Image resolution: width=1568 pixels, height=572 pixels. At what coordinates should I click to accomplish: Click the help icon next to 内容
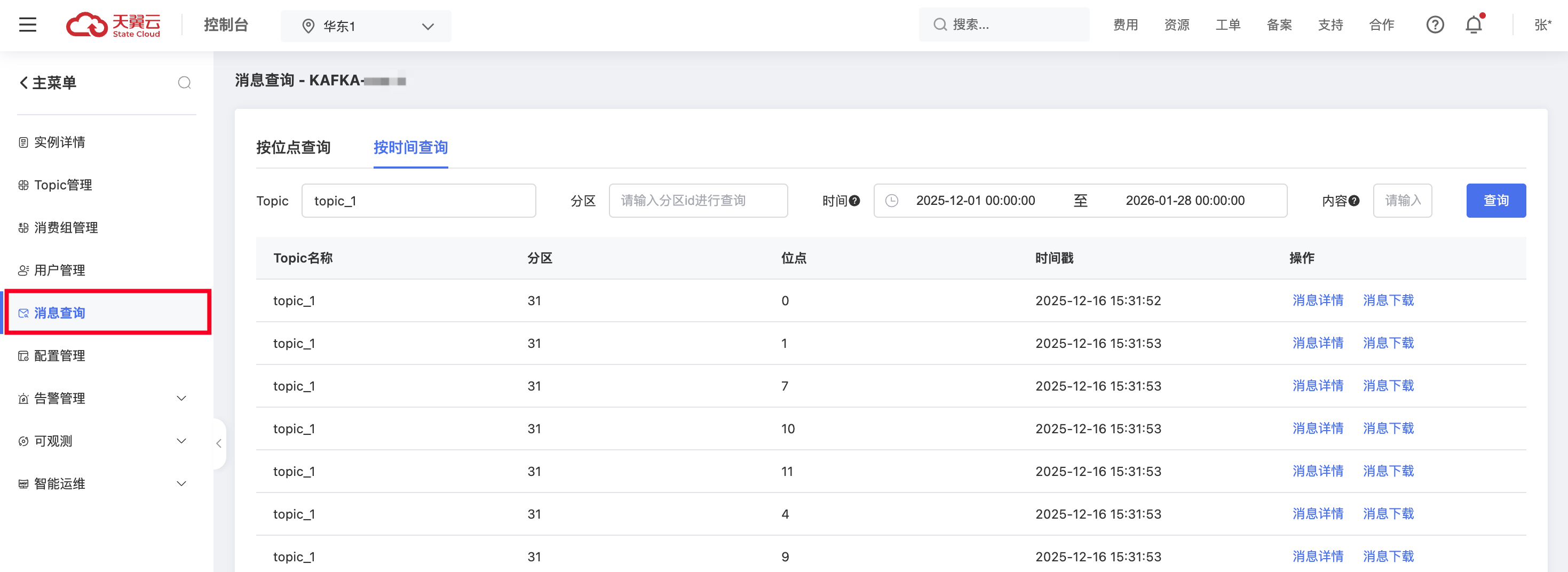[x=1354, y=201]
